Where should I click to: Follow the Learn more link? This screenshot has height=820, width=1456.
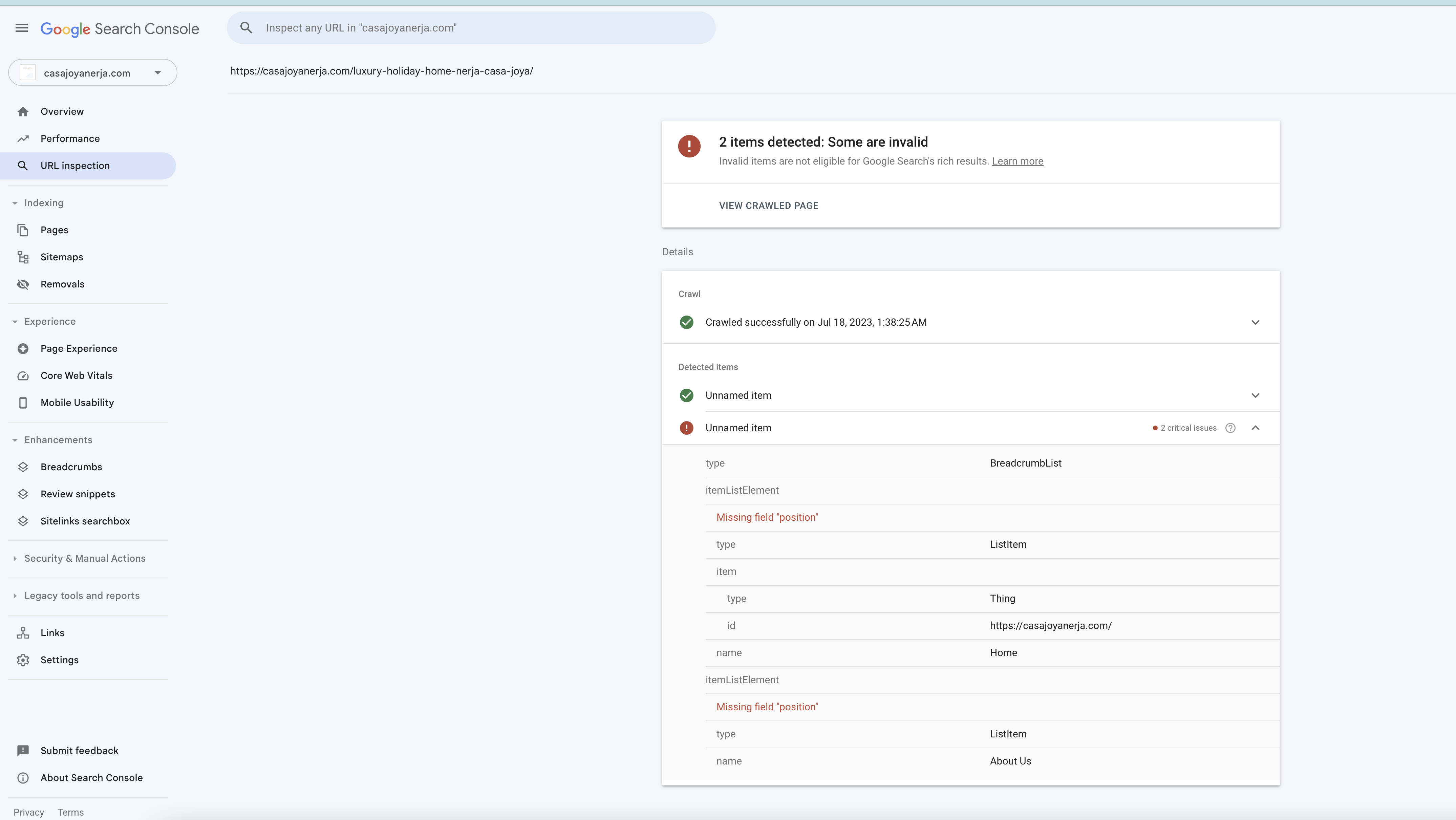1018,161
